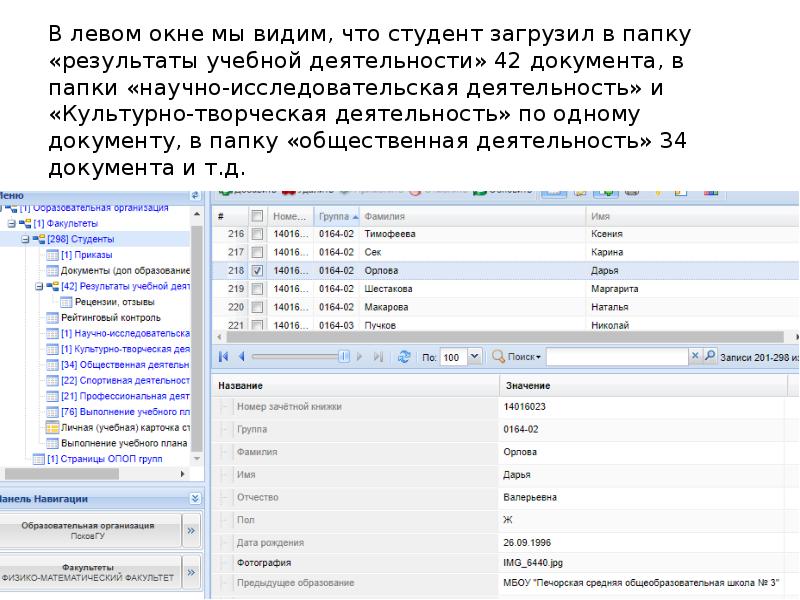The height and width of the screenshot is (600, 800).
Task: Collapse the [298] Студенты tree node
Action: pos(25,239)
